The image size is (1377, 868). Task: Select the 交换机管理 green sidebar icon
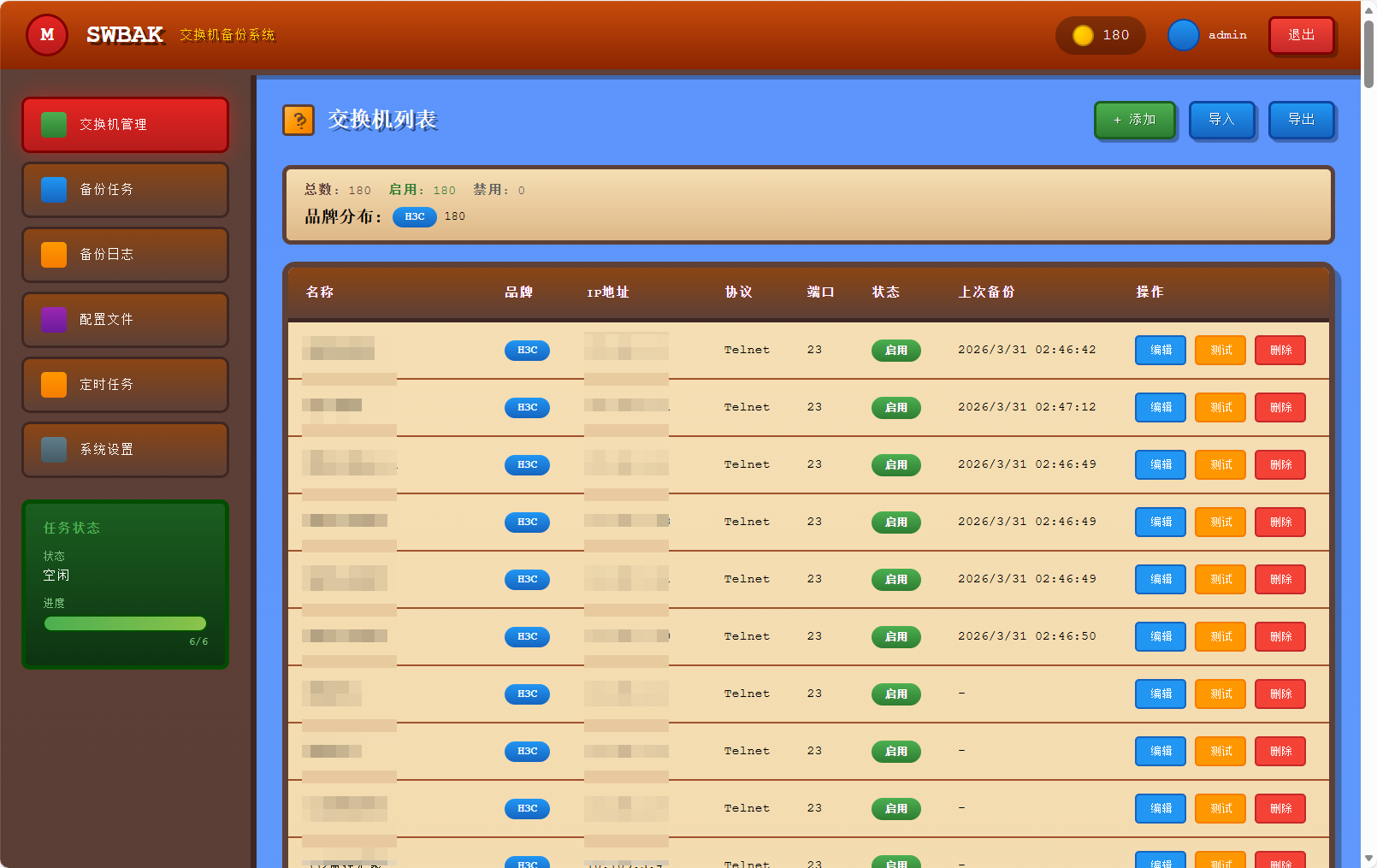click(x=54, y=124)
